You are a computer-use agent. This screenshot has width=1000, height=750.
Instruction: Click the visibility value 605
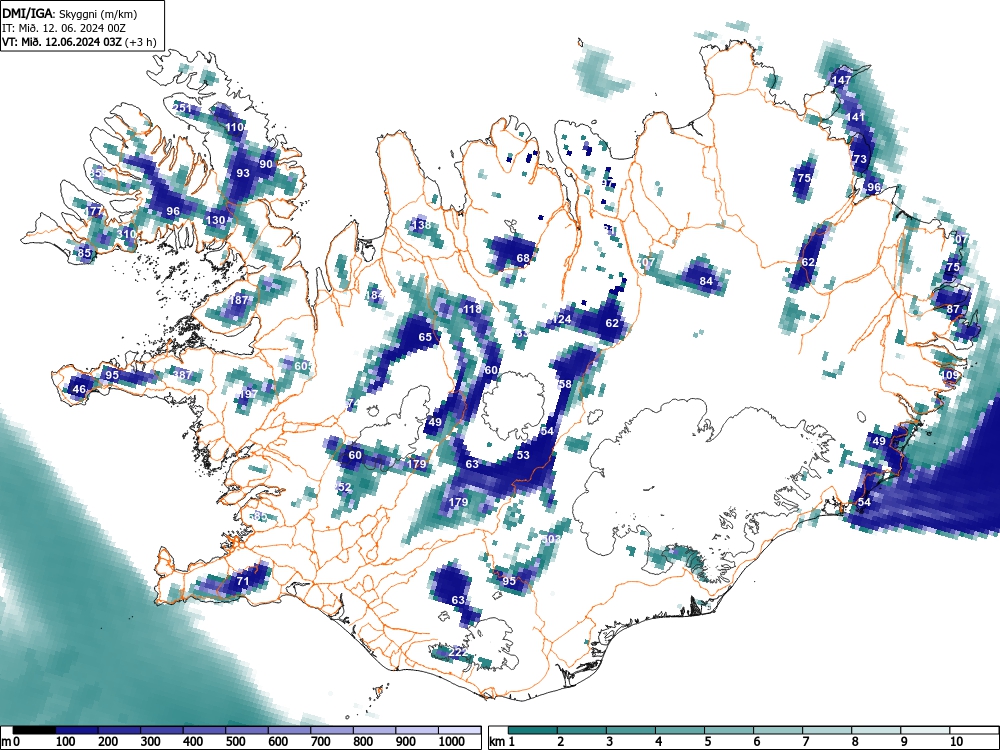304,366
